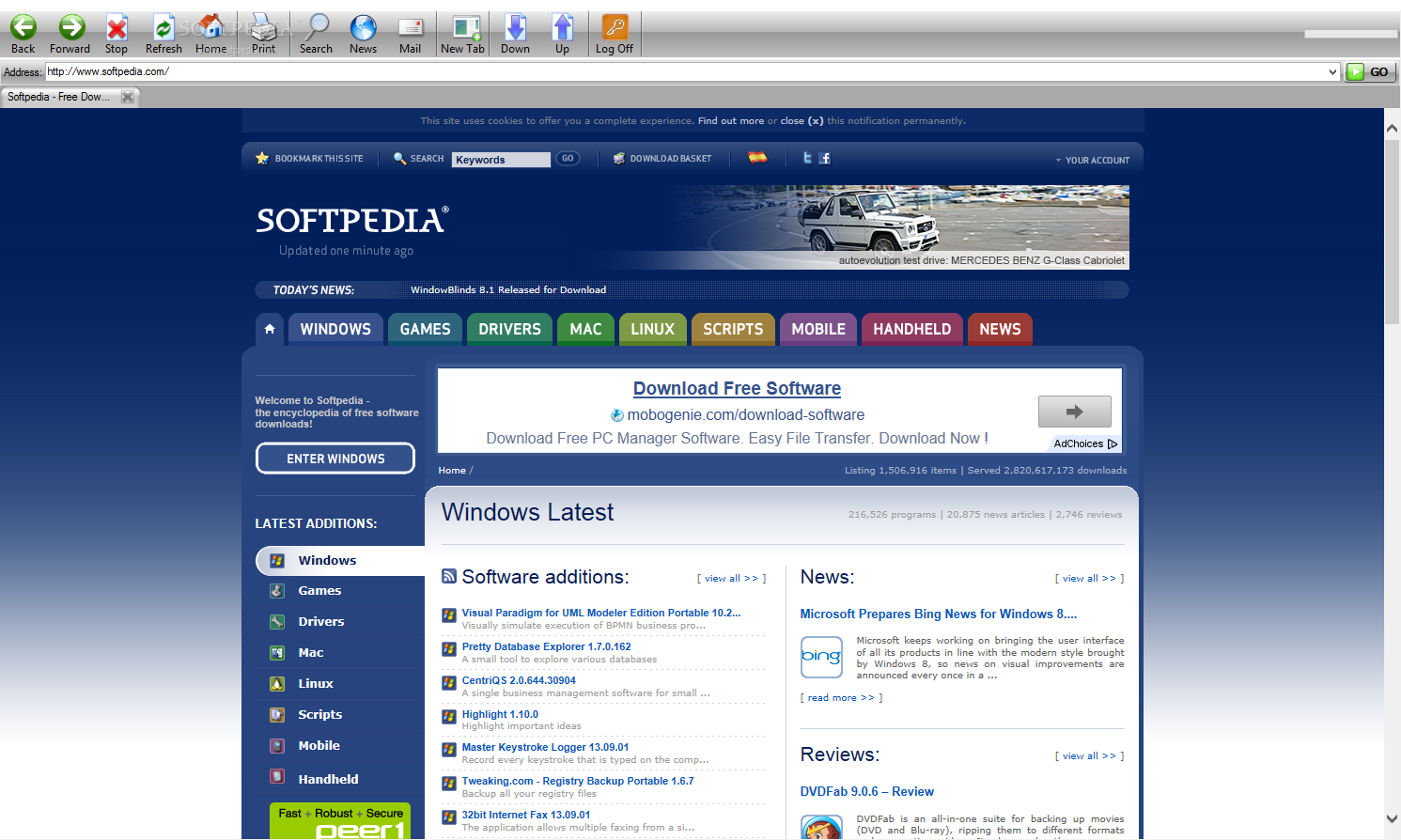
Task: Click the address bar URL field
Action: click(x=686, y=71)
